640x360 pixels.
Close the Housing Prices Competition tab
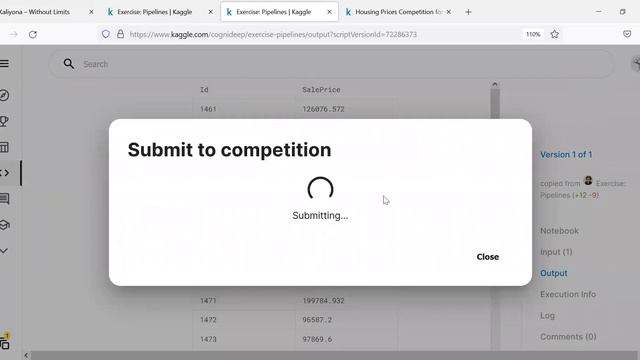click(x=449, y=12)
